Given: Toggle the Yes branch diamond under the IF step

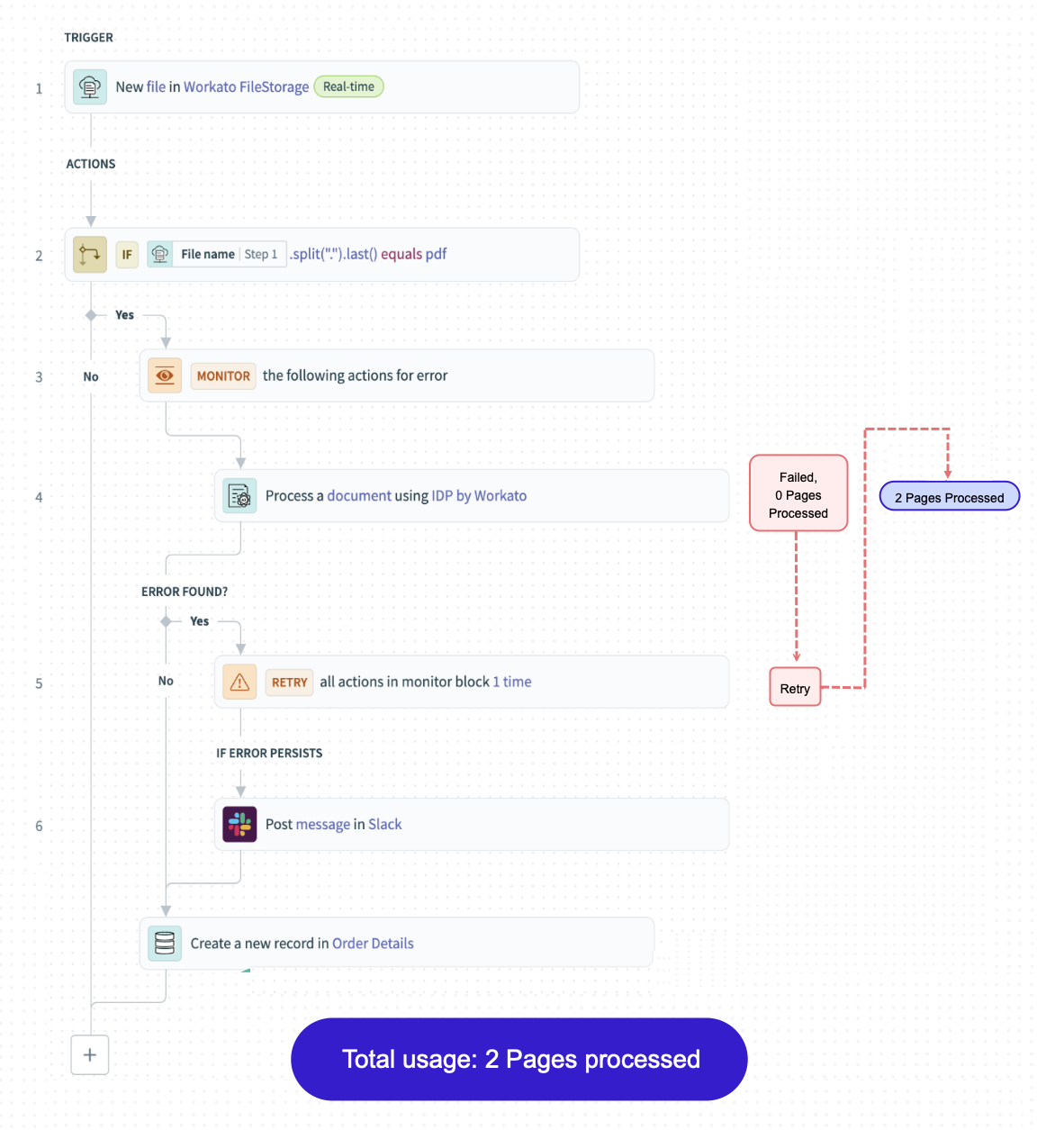Looking at the screenshot, I should pyautogui.click(x=90, y=314).
